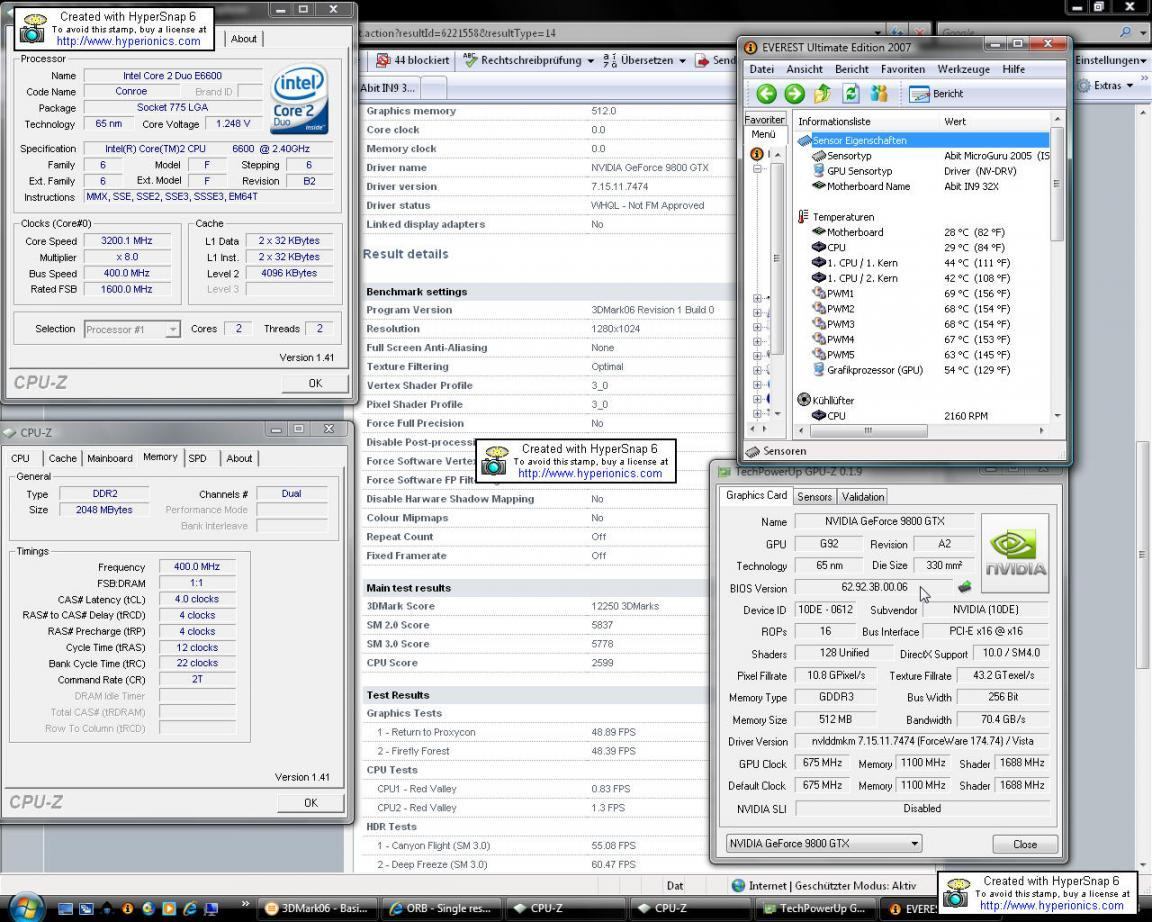Switch to the ORB Single result taskbar button

pos(443,908)
